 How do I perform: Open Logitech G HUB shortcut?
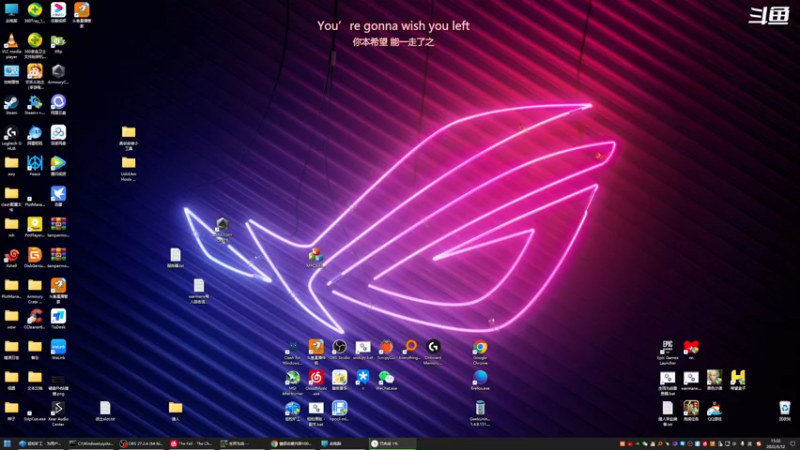pyautogui.click(x=11, y=138)
